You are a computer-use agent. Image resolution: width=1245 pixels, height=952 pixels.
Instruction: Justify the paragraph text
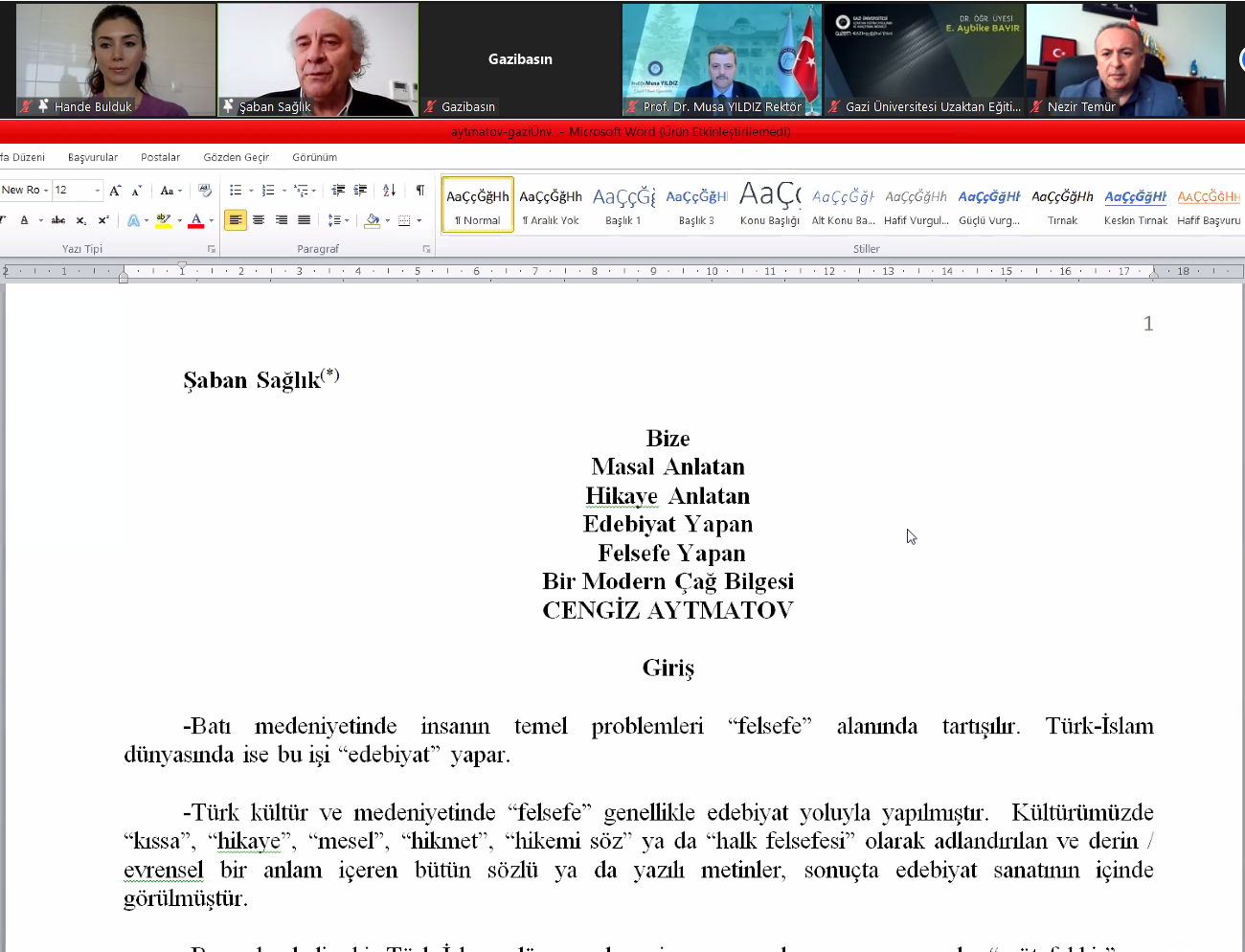[305, 220]
